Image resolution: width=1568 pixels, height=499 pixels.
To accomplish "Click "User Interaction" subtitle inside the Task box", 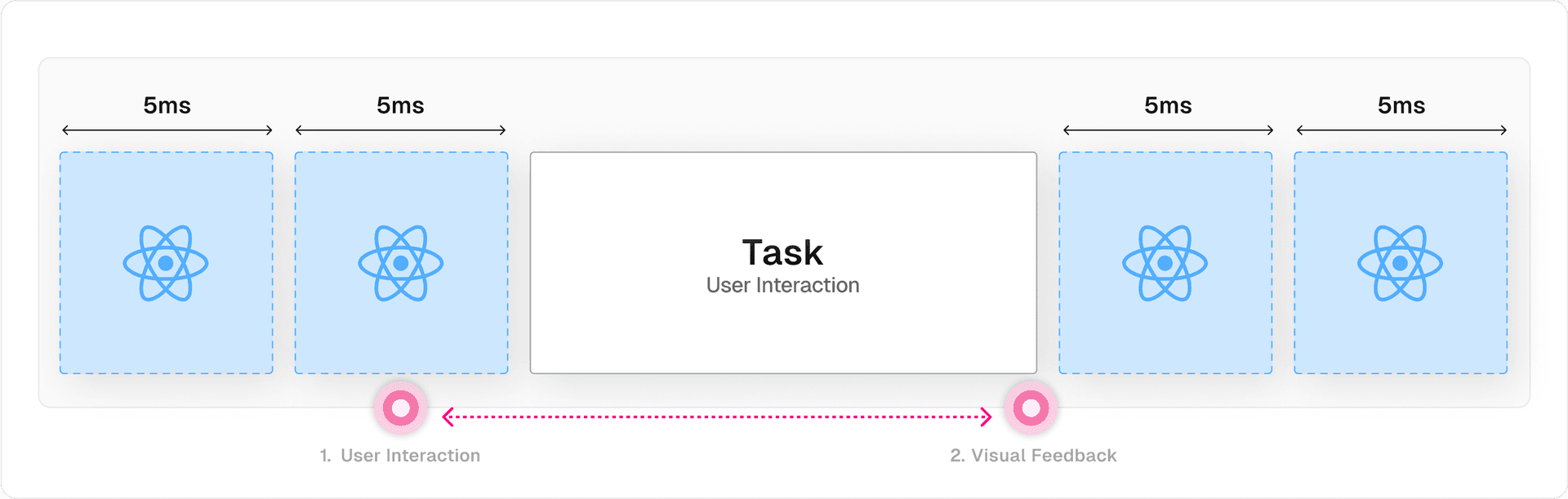I will [x=782, y=285].
